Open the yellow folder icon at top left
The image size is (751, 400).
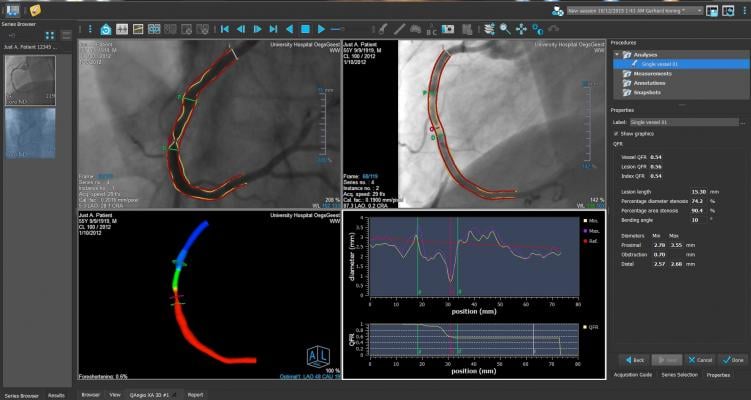tap(35, 10)
